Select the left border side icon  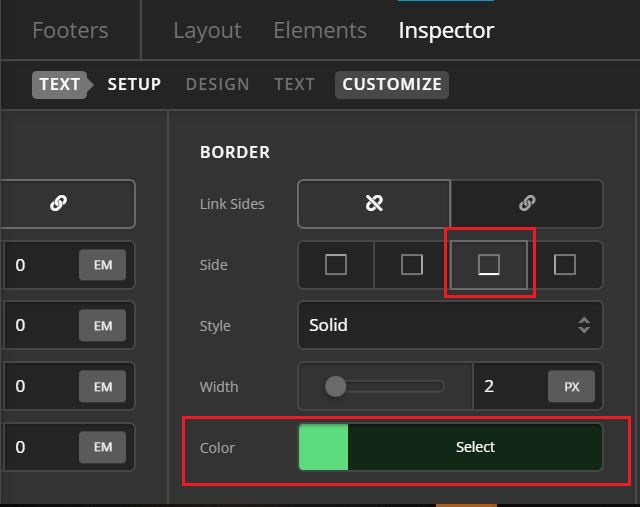point(565,265)
